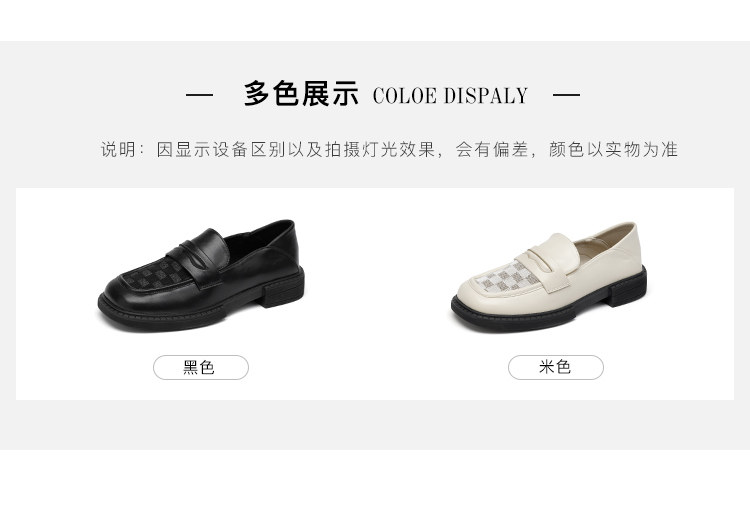Click the black heel of beige loafer
This screenshot has width=750, height=522.
click(628, 287)
